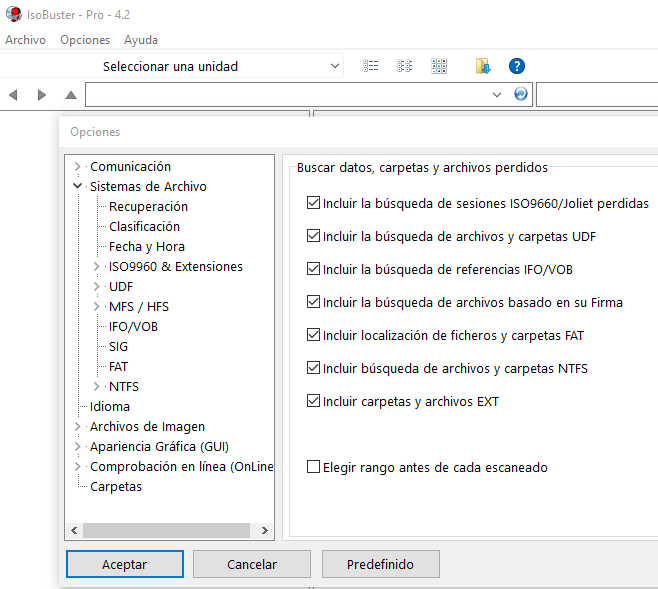Viewport: 658px width, 589px height.
Task: Select IFO/VOB tree item
Action: pyautogui.click(x=133, y=327)
